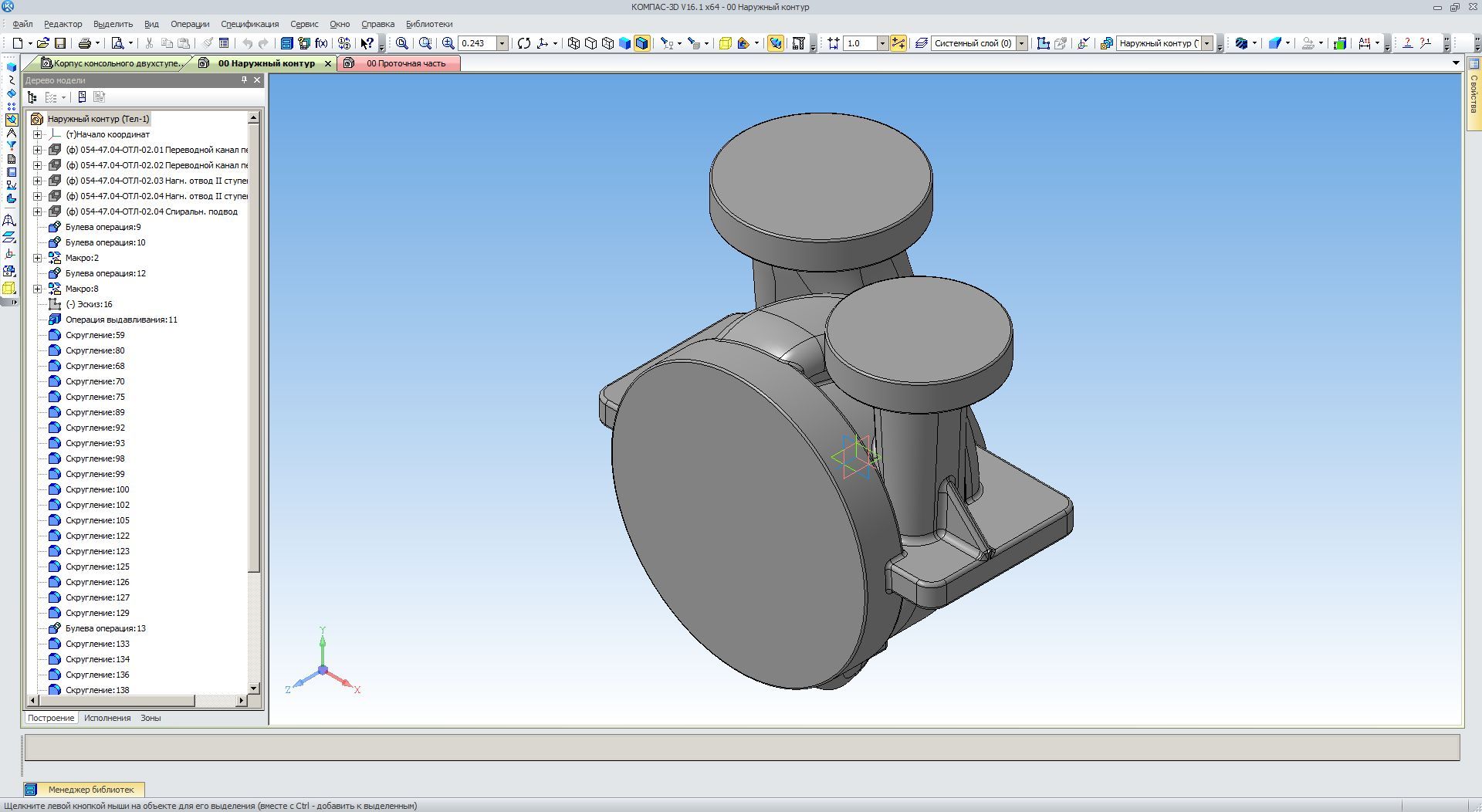Viewport: 1482px width, 812px height.
Task: Open the Операции menu
Action: click(x=190, y=24)
